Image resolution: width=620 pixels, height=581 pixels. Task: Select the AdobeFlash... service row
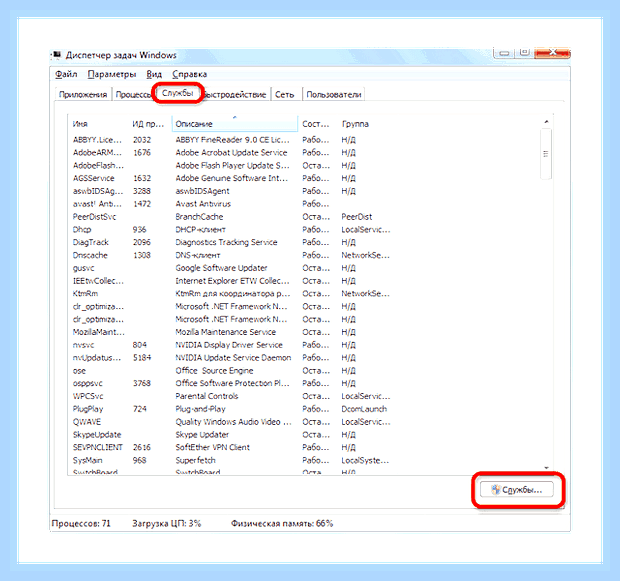point(233,165)
